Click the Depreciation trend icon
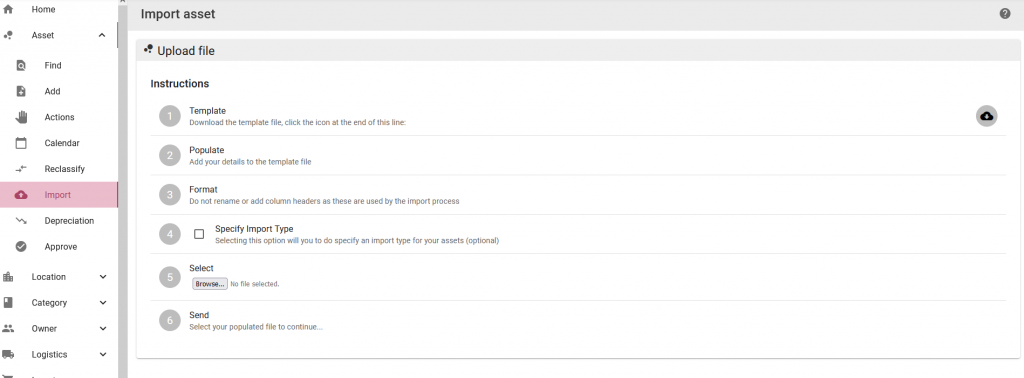The height and width of the screenshot is (378, 1024). click(x=21, y=221)
